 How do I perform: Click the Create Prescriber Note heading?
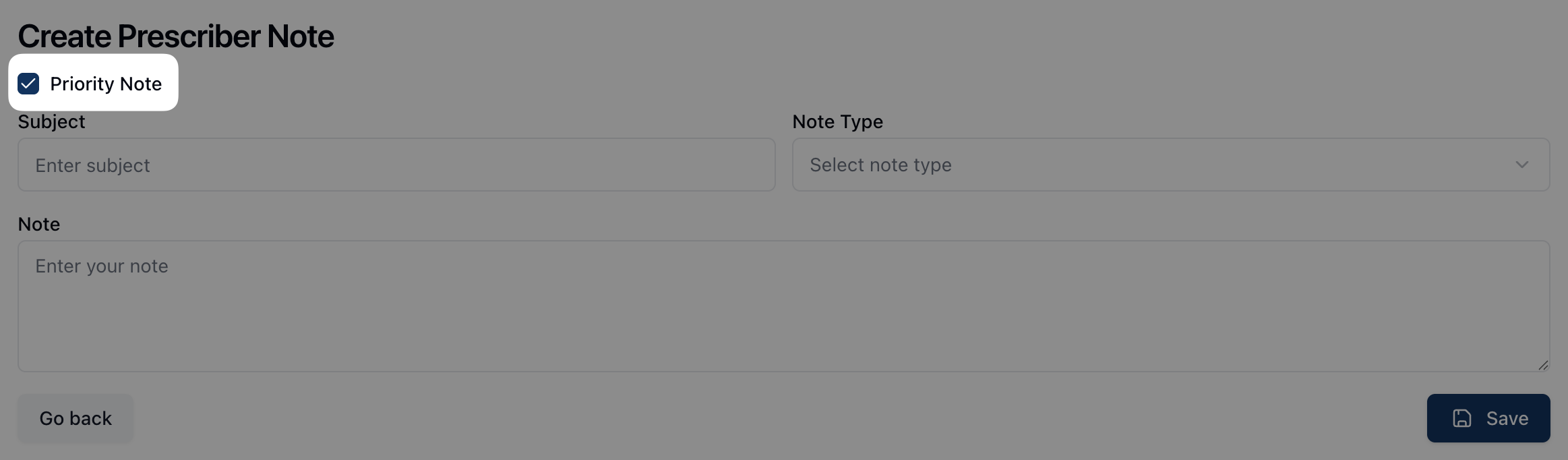[x=176, y=36]
